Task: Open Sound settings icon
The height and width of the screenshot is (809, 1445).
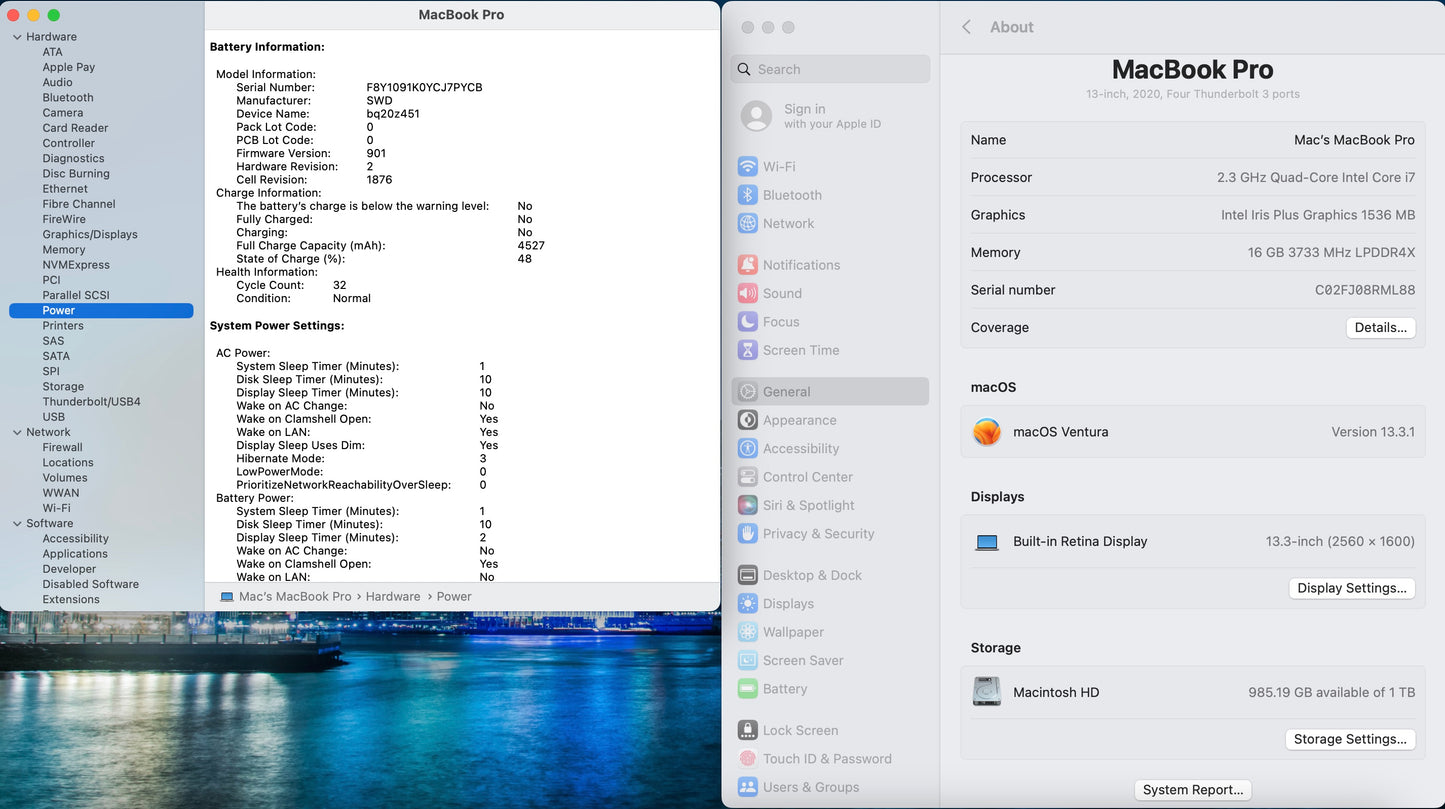Action: pyautogui.click(x=747, y=293)
